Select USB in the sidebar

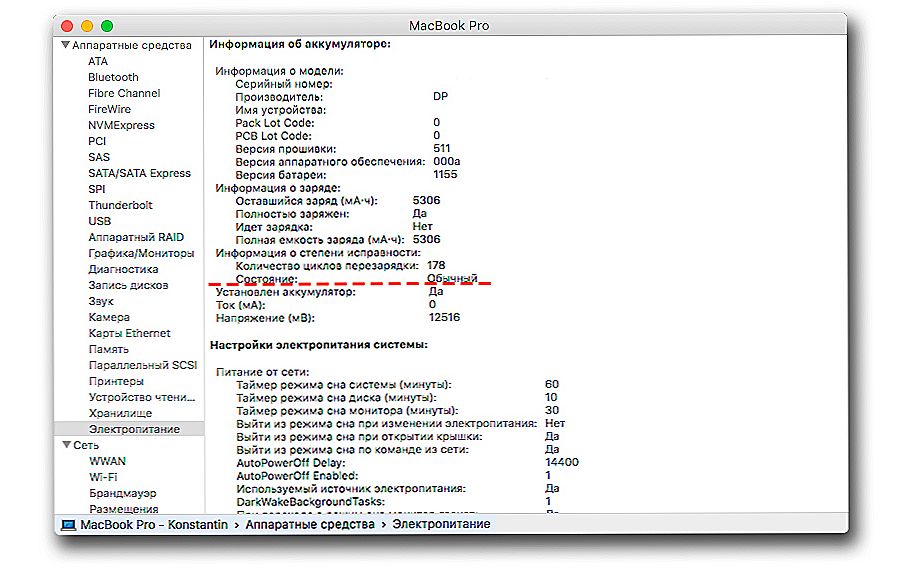pyautogui.click(x=100, y=221)
